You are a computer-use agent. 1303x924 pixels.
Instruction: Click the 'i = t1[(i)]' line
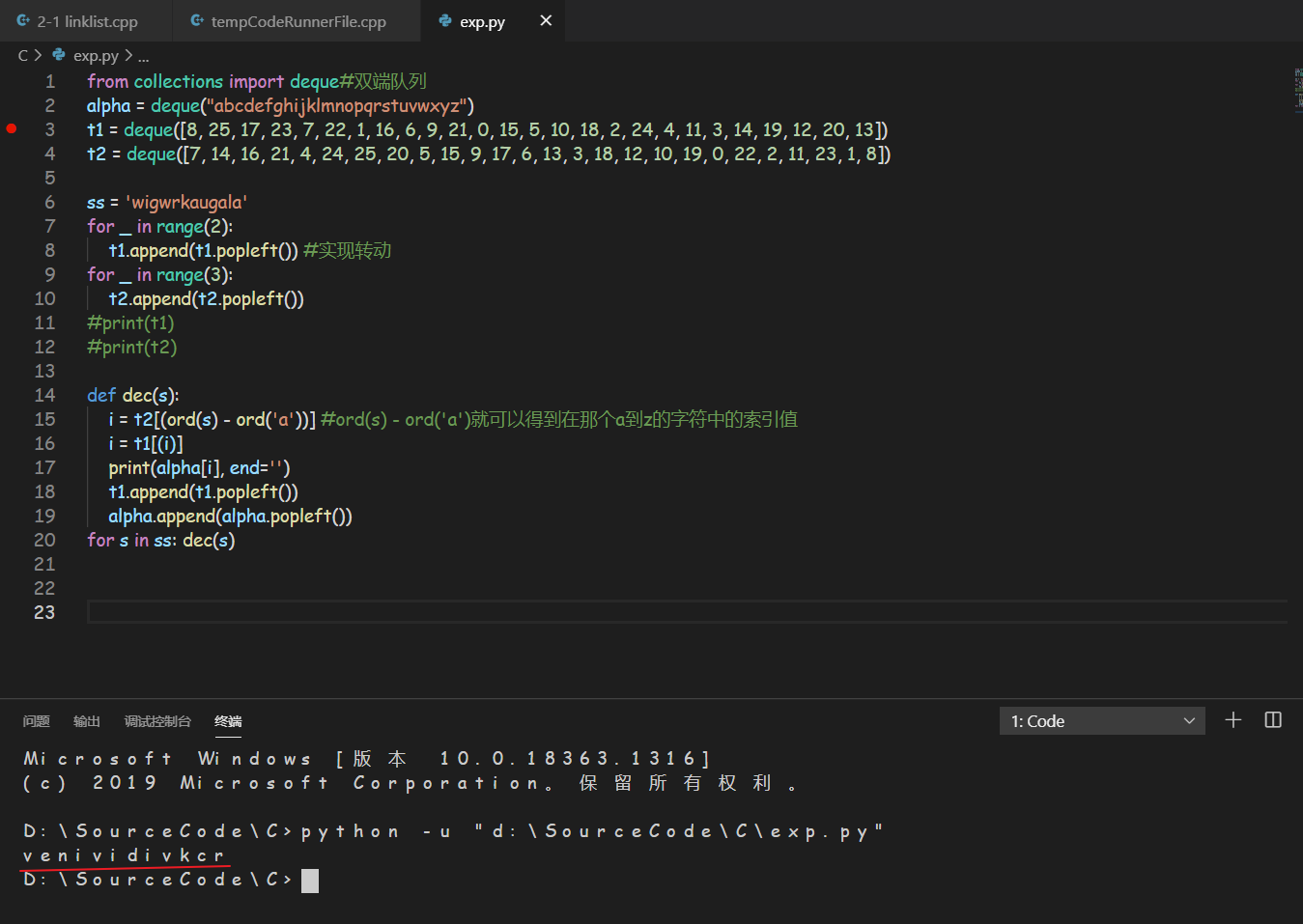click(145, 443)
